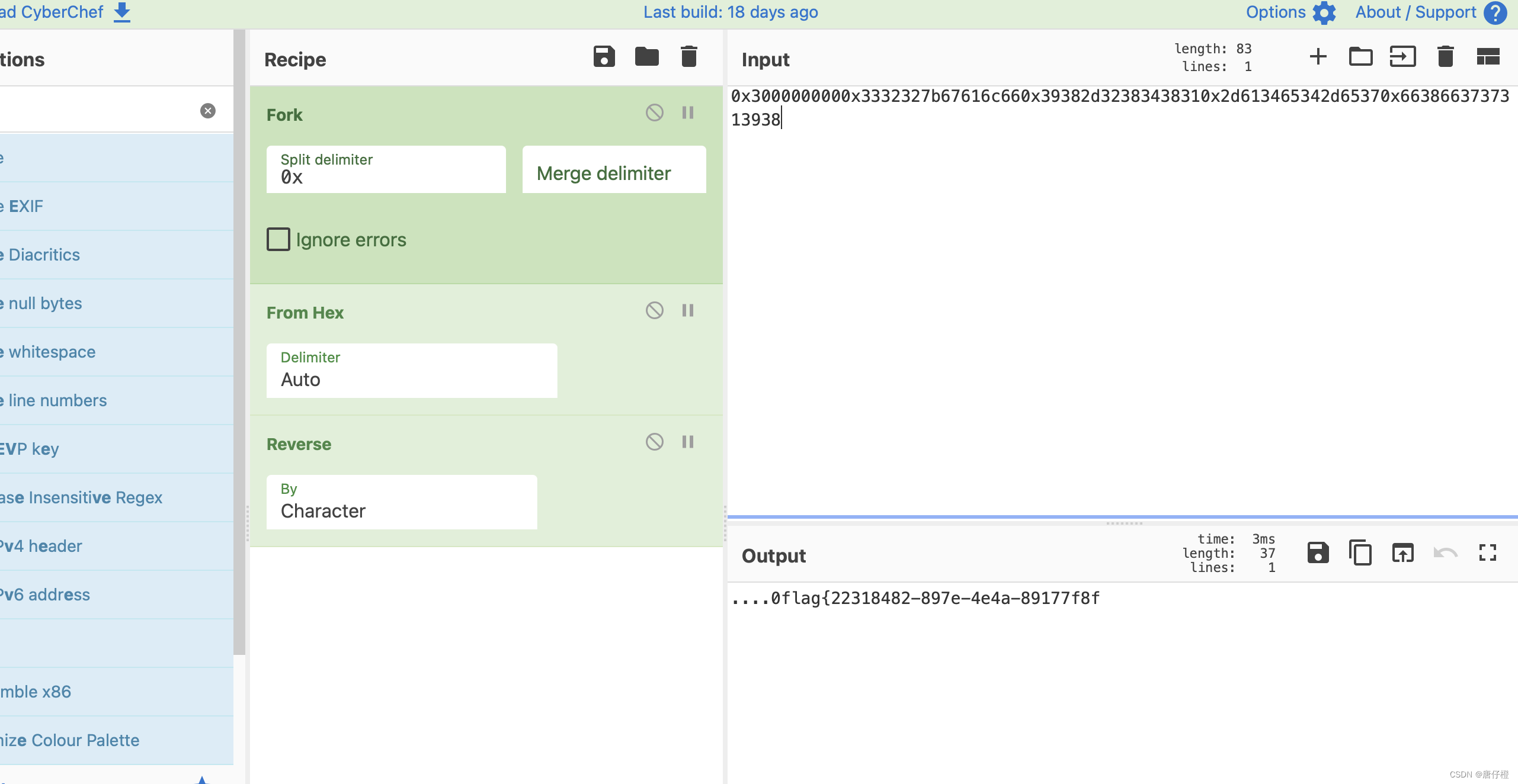Move output to input
The image size is (1518, 784).
point(1402,553)
